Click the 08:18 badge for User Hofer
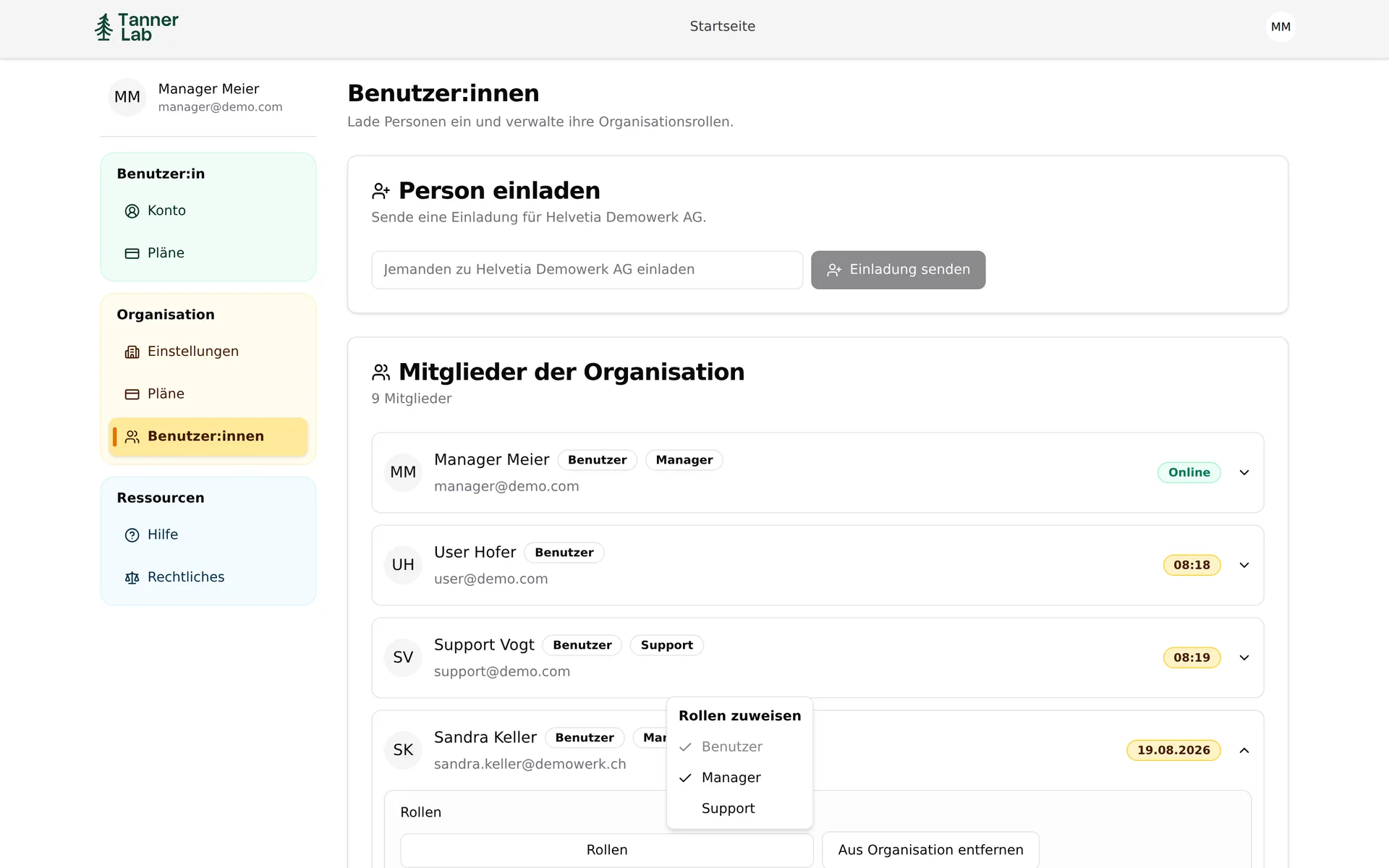The height and width of the screenshot is (868, 1389). [1192, 565]
